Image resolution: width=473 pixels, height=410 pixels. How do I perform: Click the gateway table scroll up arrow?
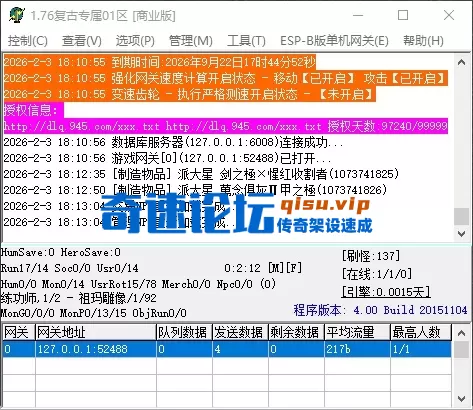pos(462,333)
